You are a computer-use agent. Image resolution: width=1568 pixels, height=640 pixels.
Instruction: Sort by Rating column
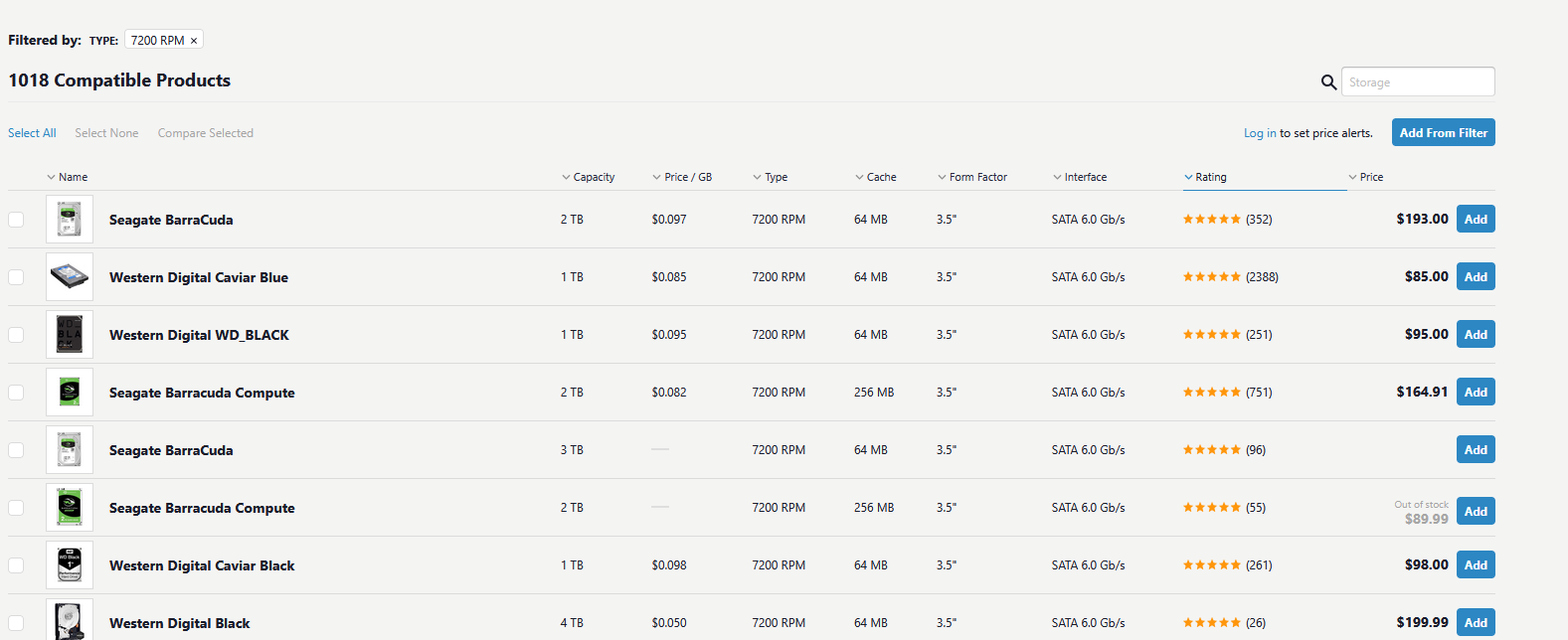(x=1205, y=177)
